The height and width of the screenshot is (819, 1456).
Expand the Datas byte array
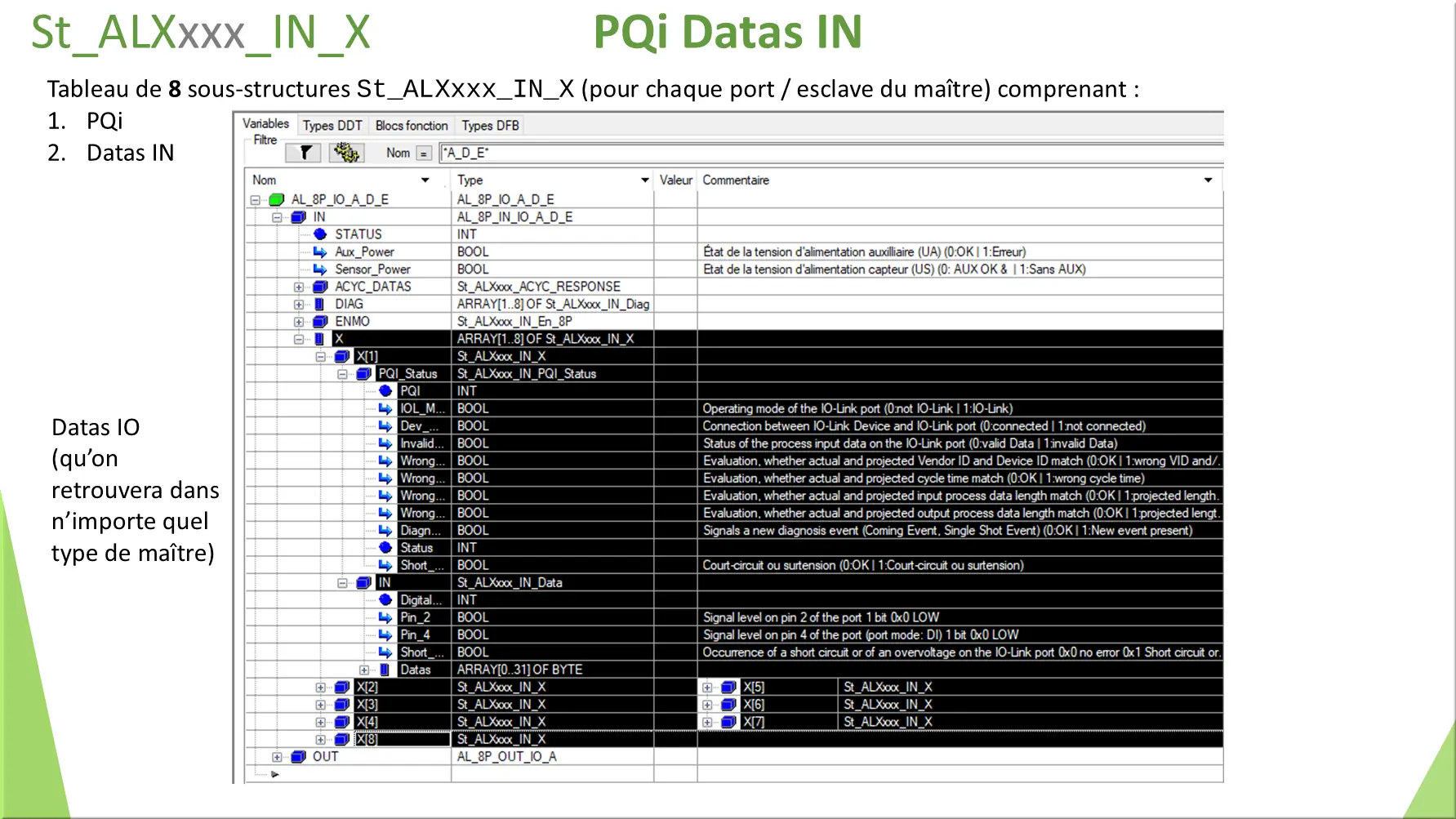364,670
